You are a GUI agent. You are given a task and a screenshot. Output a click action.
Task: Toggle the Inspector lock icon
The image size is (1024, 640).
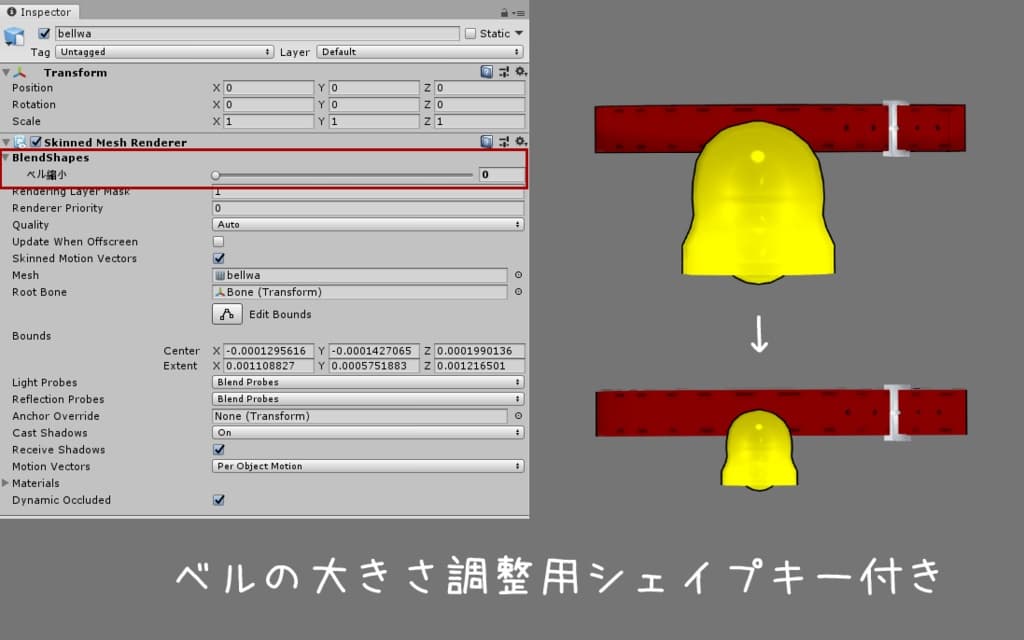pos(504,12)
